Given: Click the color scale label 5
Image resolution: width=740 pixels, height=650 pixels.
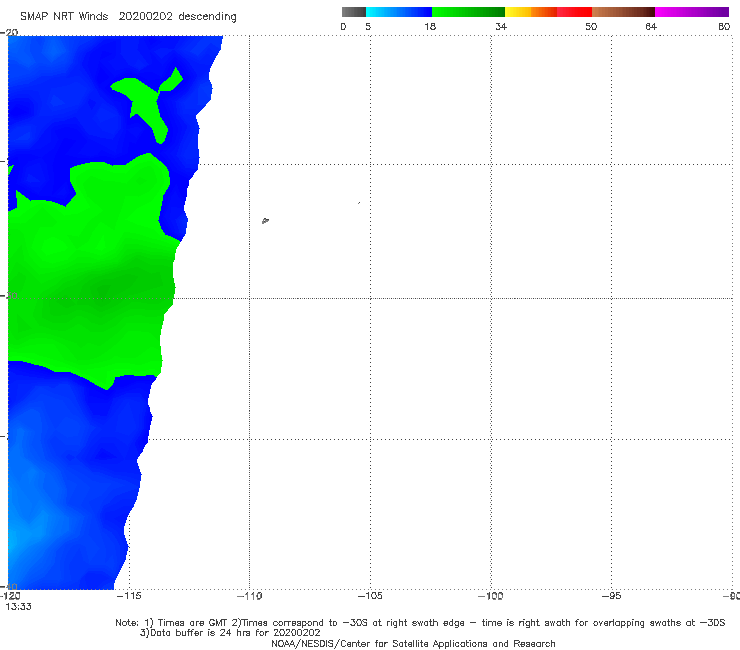Looking at the screenshot, I should point(368,26).
